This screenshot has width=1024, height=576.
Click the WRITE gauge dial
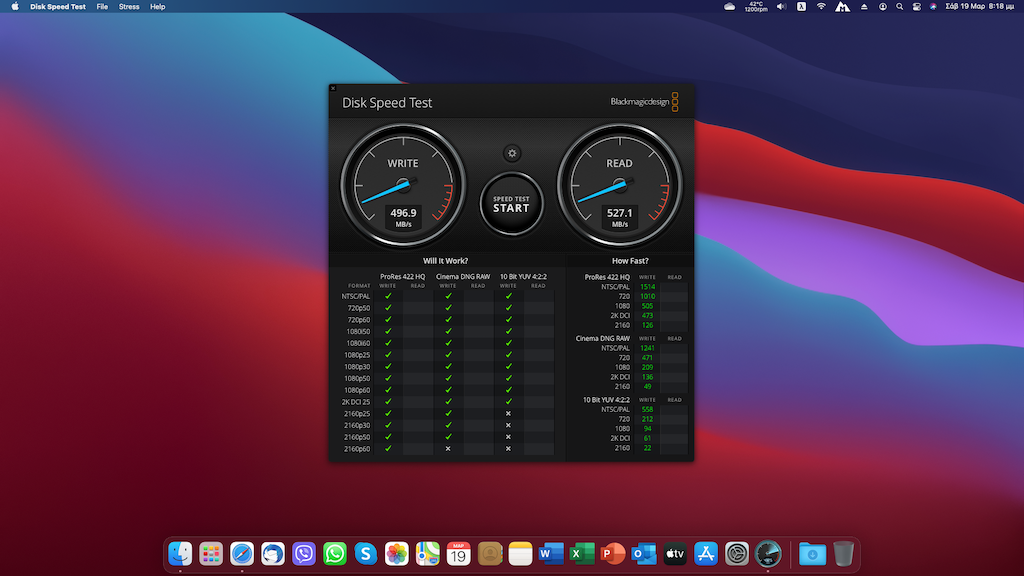(403, 185)
